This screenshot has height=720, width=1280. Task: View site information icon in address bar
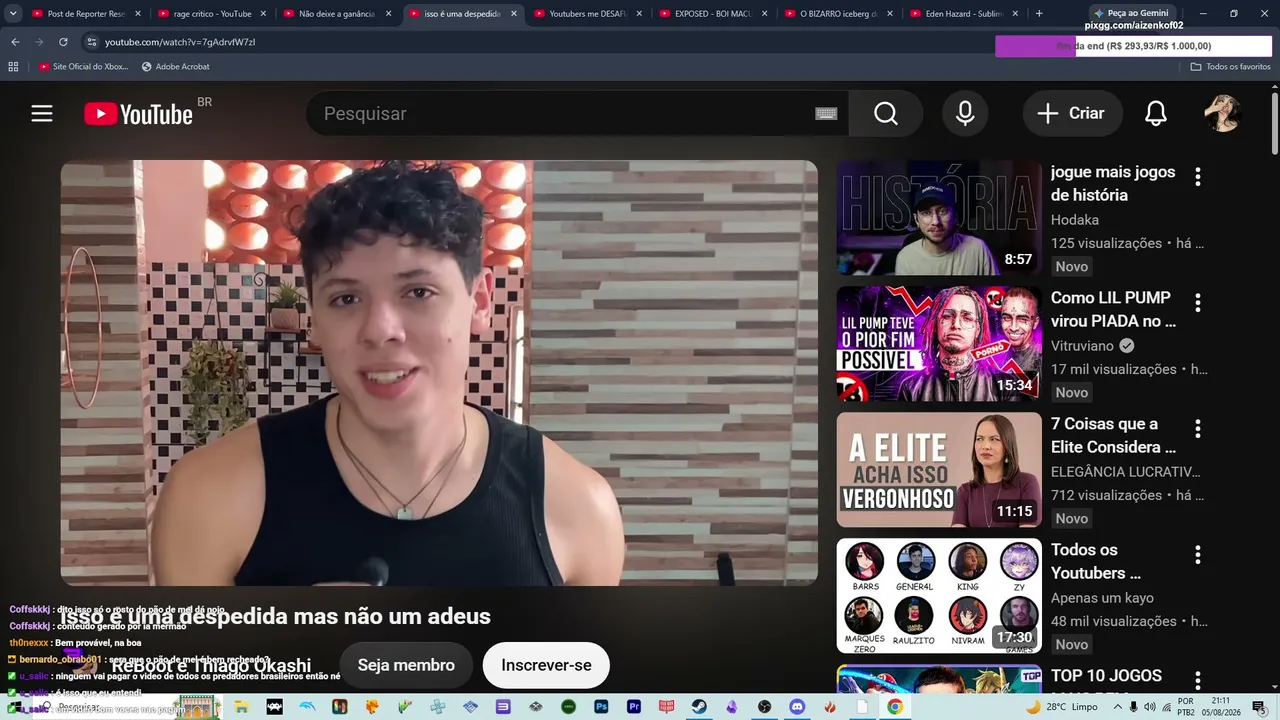click(92, 42)
